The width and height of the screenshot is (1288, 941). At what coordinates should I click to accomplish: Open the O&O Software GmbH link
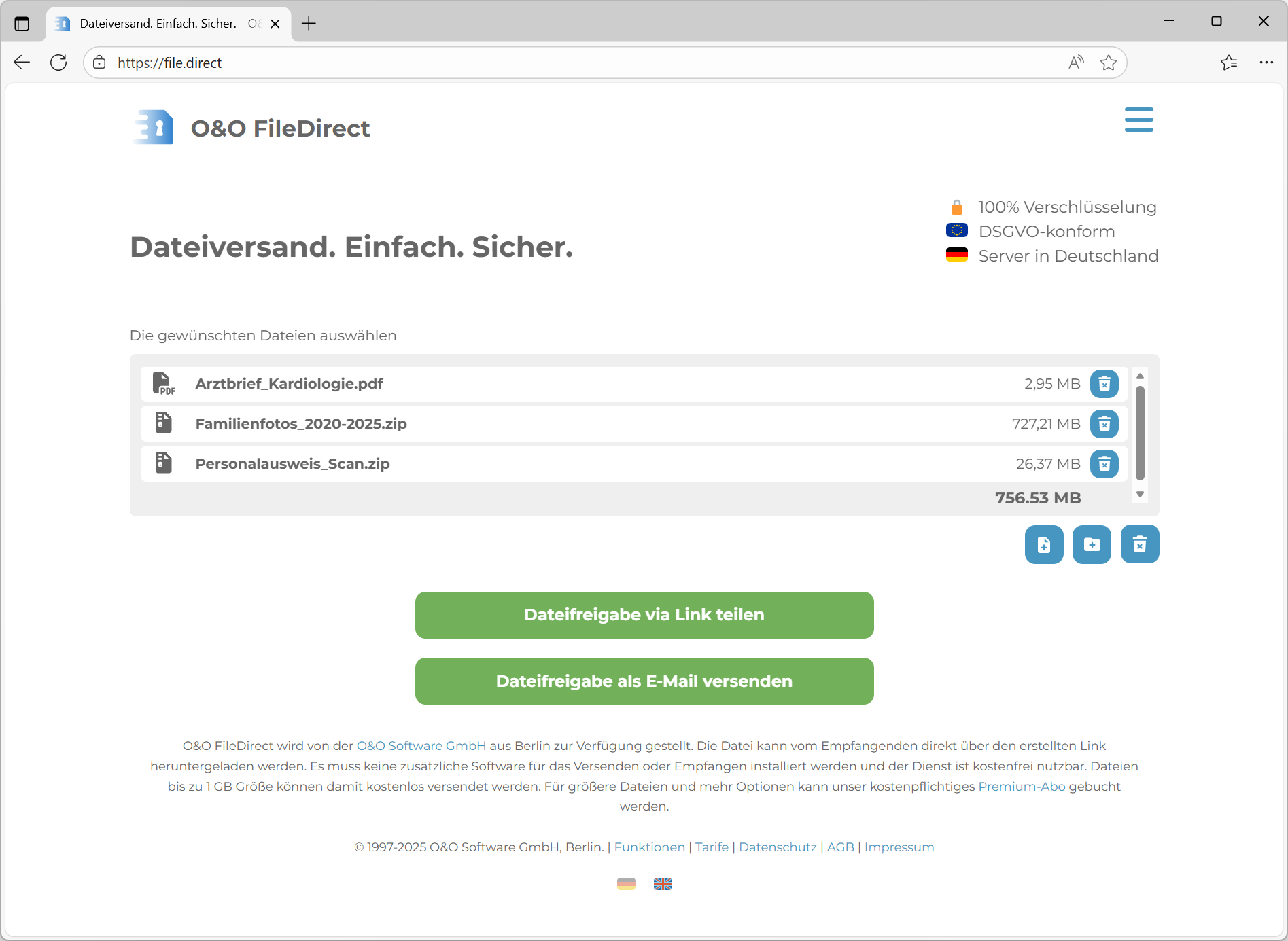[421, 745]
